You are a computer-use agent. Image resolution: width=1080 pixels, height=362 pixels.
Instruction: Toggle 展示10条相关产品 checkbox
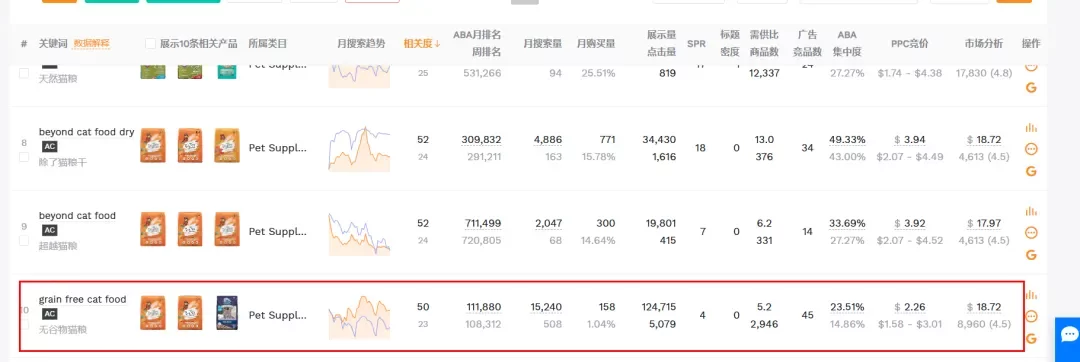tap(150, 43)
